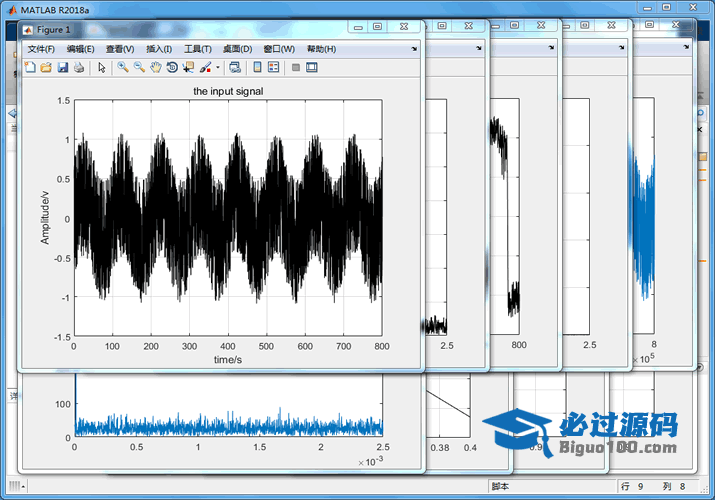This screenshot has height=500, width=715.
Task: Enable the Data Cursor tool
Action: coord(188,67)
